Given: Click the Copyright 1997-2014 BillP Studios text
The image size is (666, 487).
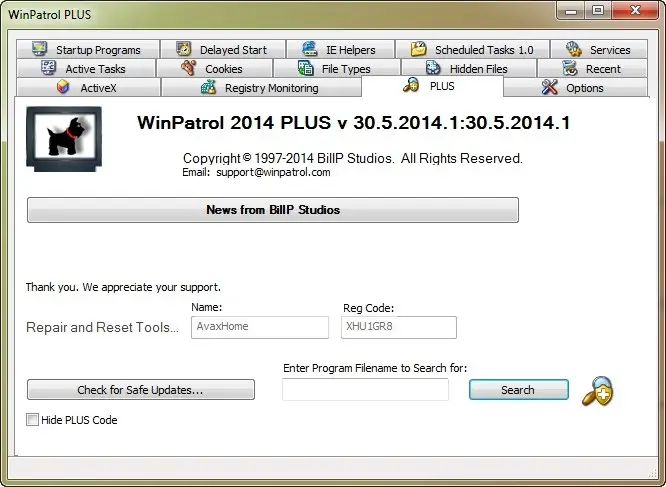Looking at the screenshot, I should [x=353, y=158].
